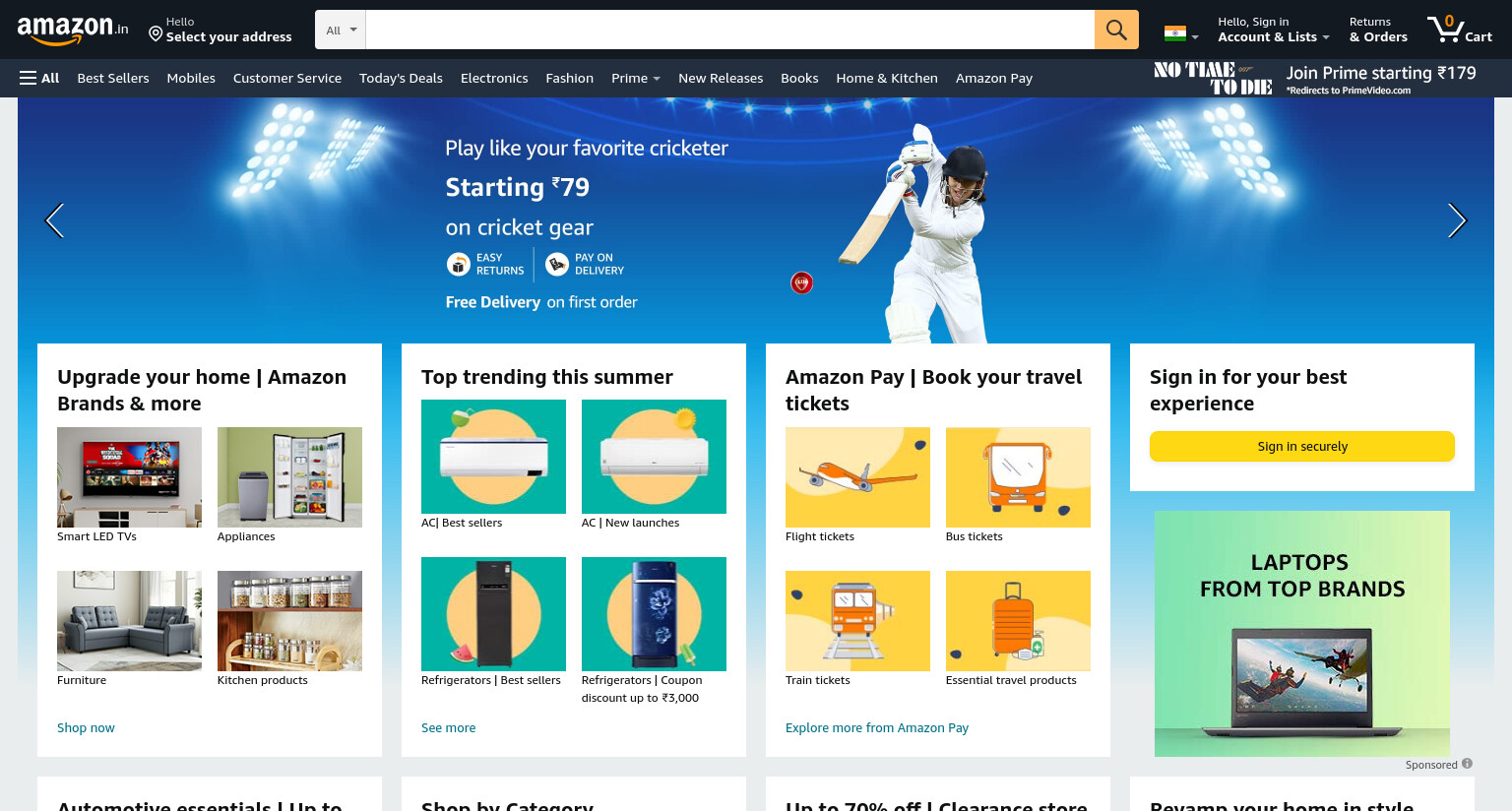Click the Amazon.in logo
The height and width of the screenshot is (811, 1512).
[73, 30]
